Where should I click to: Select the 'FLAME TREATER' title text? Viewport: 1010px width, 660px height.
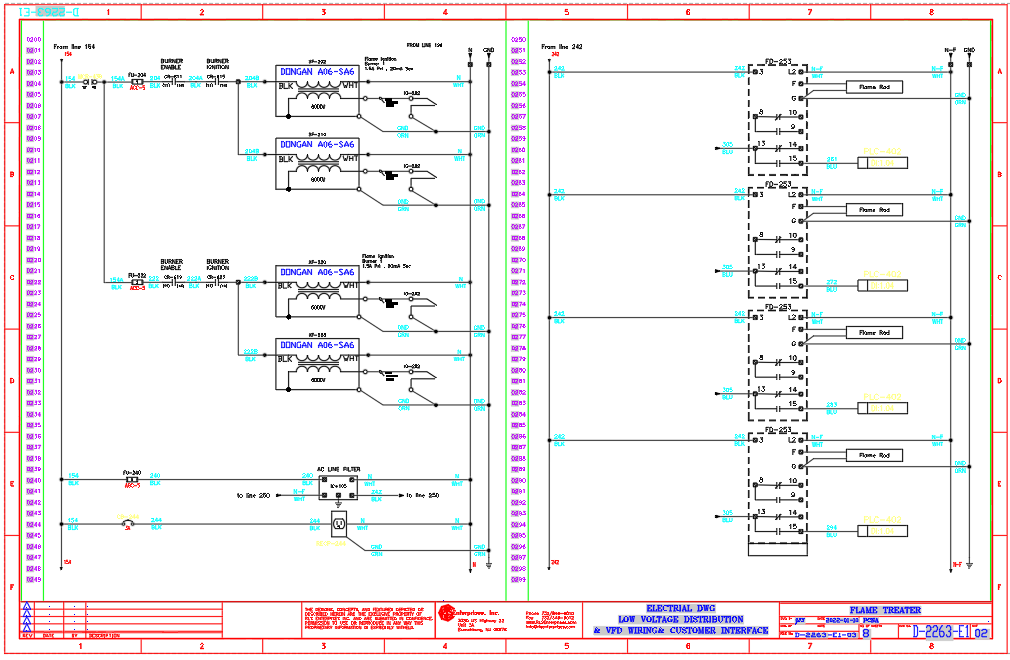pyautogui.click(x=885, y=610)
